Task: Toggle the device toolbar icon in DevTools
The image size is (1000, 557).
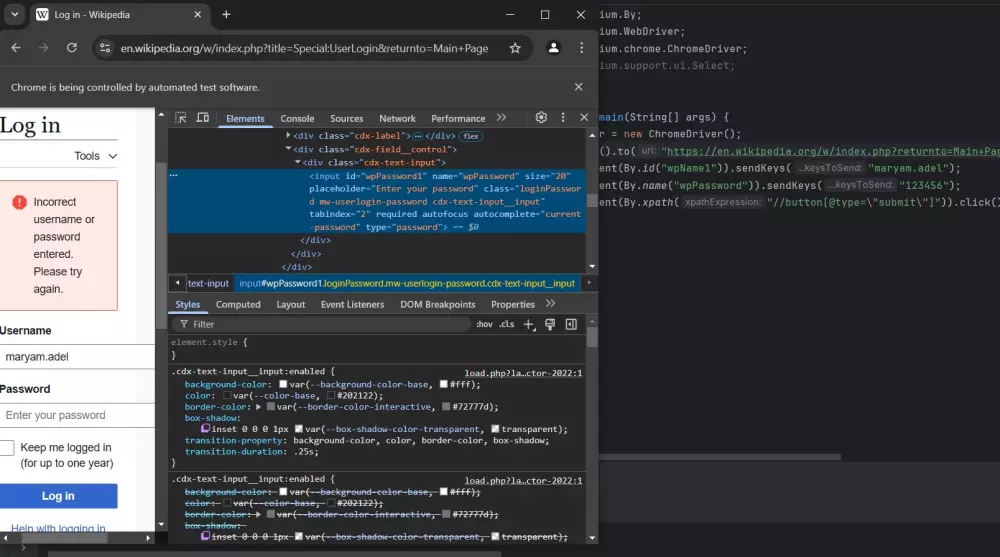Action: coord(203,118)
